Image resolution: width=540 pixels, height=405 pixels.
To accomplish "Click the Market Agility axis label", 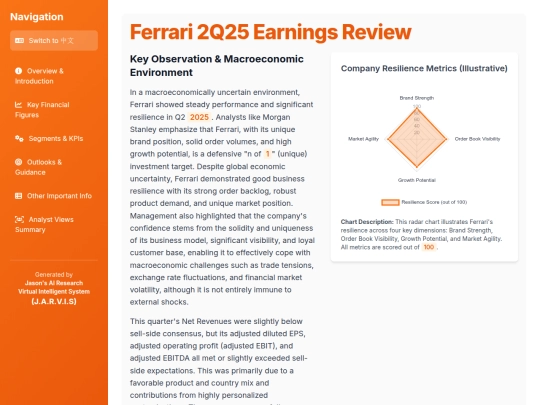I will (x=363, y=139).
